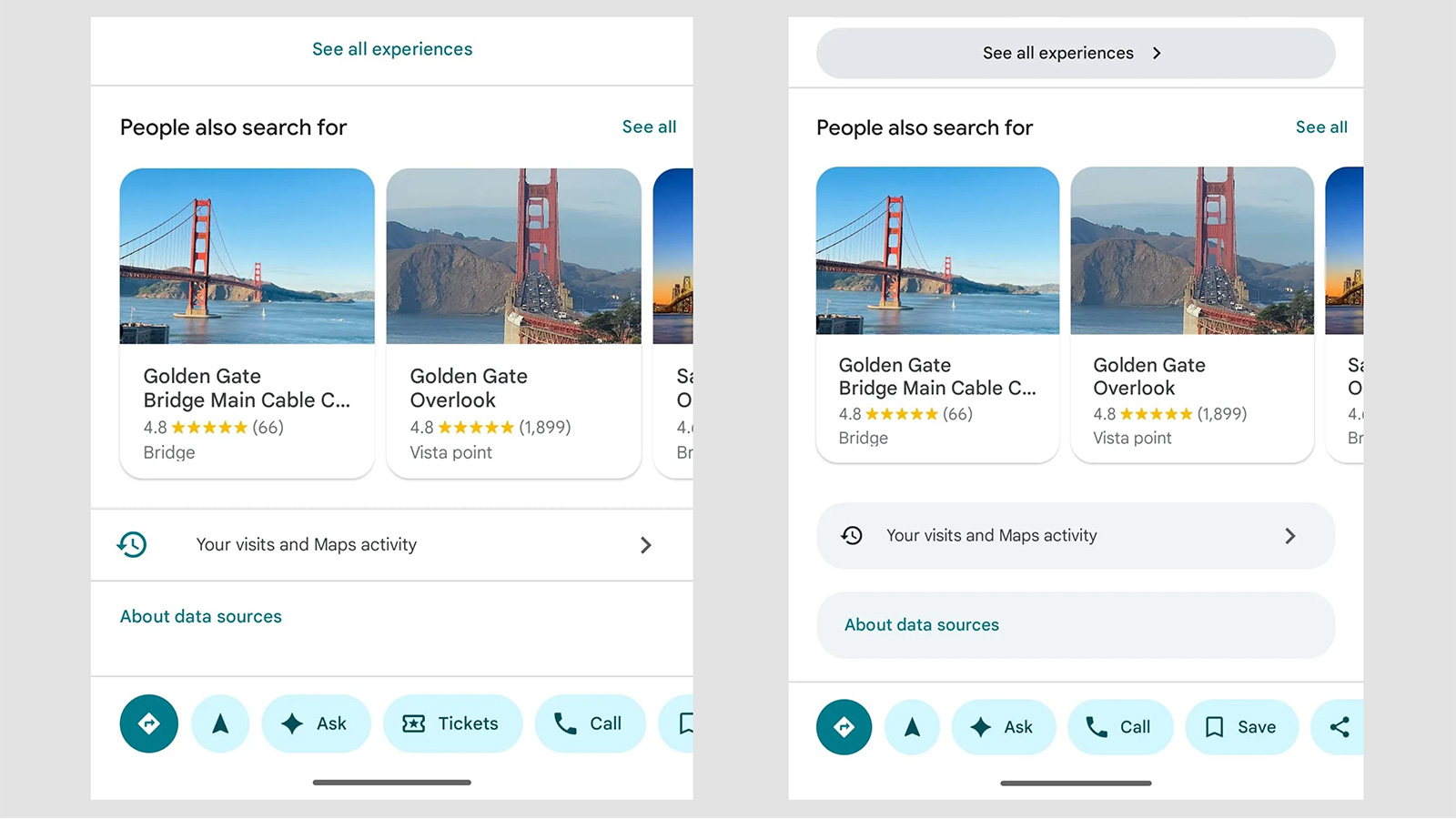The width and height of the screenshot is (1456, 819).
Task: Click the Save bookmark button
Action: tap(1241, 727)
